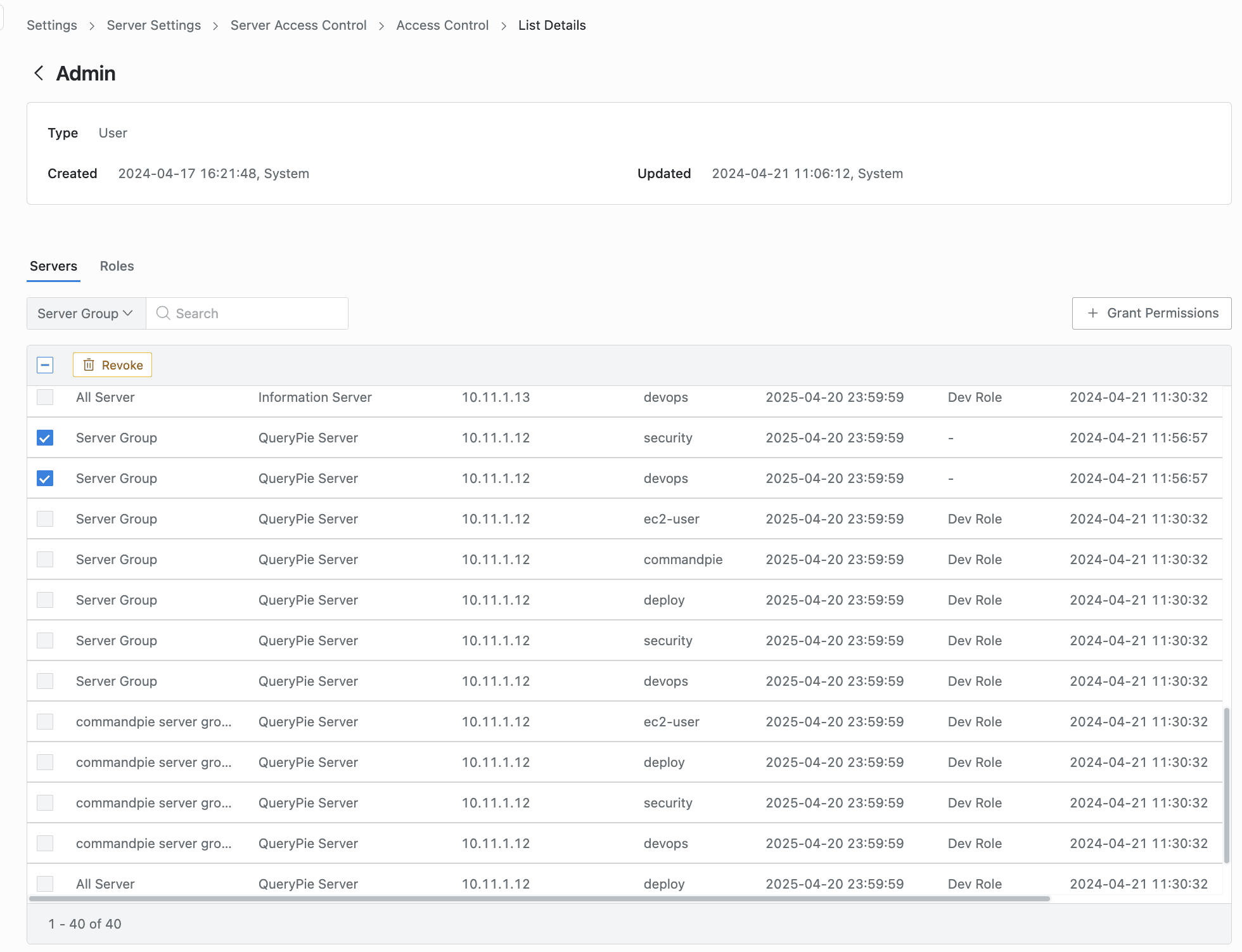Open Server Access Control from the breadcrumb
The height and width of the screenshot is (952, 1242).
tap(298, 25)
